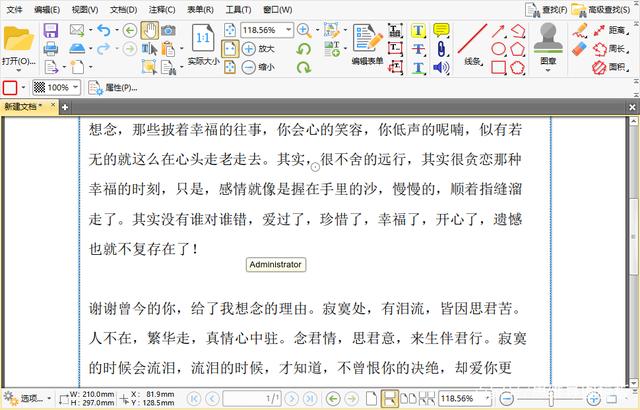Viewport: 640px width, 410px height.
Task: Open the 注释(C) Comments menu
Action: click(162, 9)
